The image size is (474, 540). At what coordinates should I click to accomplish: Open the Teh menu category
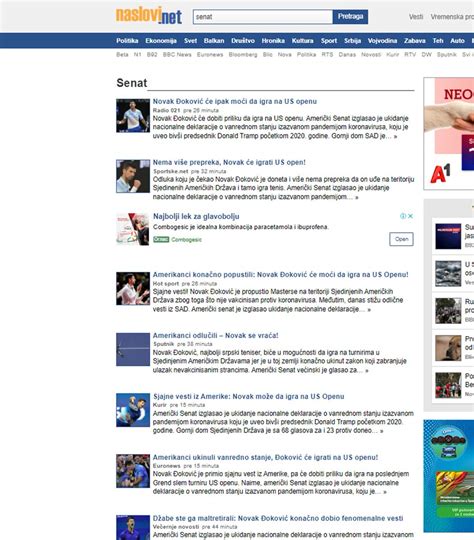438,41
